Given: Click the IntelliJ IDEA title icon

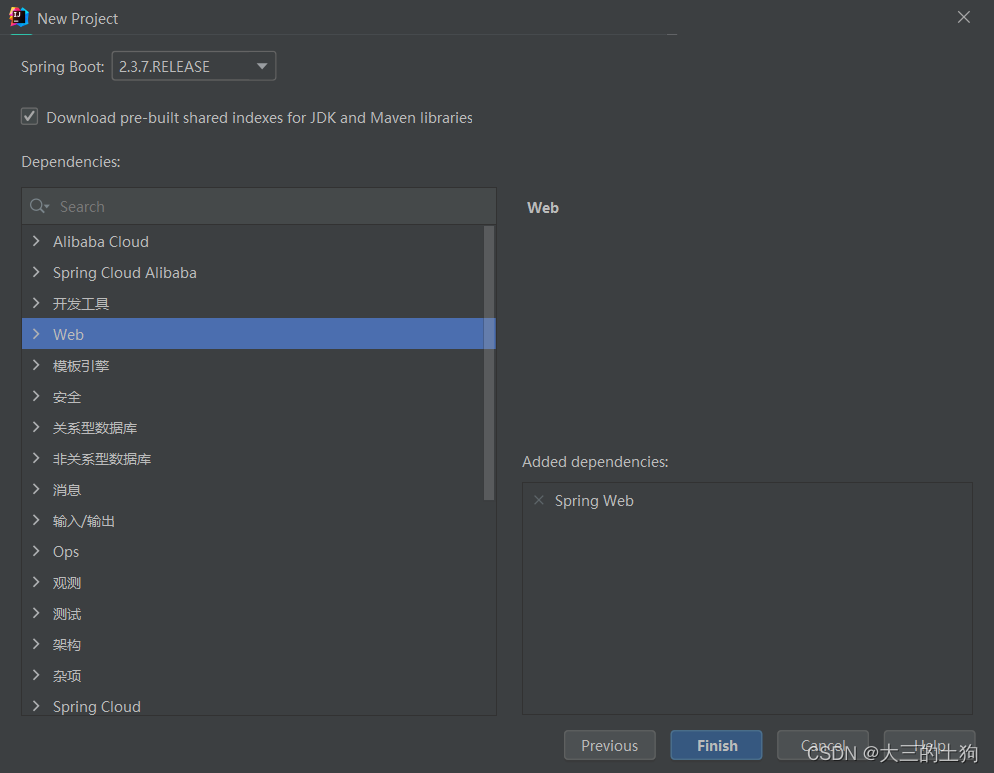Looking at the screenshot, I should pyautogui.click(x=19, y=17).
